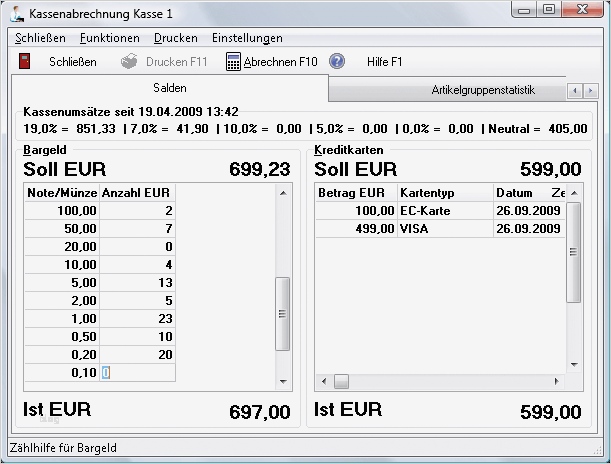Select count 13 for the 5,00 note
611x464 pixels.
coord(137,282)
